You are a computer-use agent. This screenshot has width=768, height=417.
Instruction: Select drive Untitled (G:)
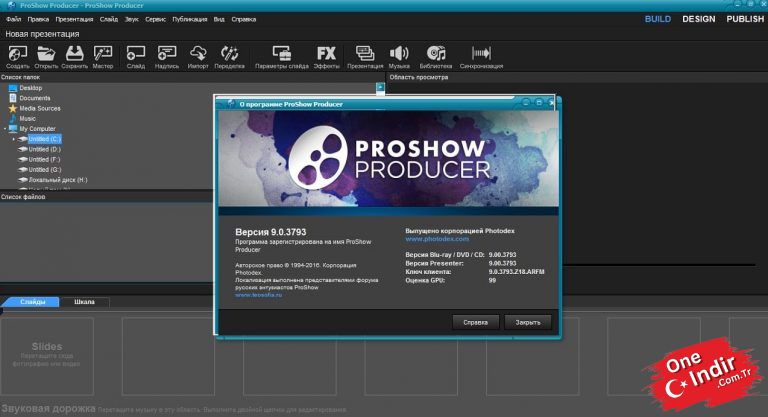point(44,170)
